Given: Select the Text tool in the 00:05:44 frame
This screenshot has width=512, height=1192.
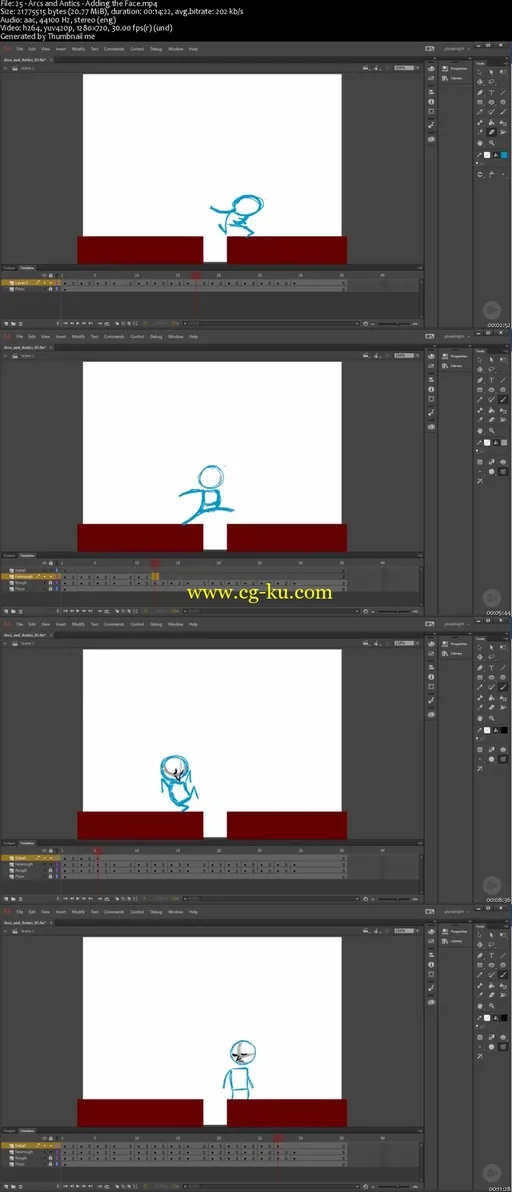Looking at the screenshot, I should pyautogui.click(x=491, y=380).
